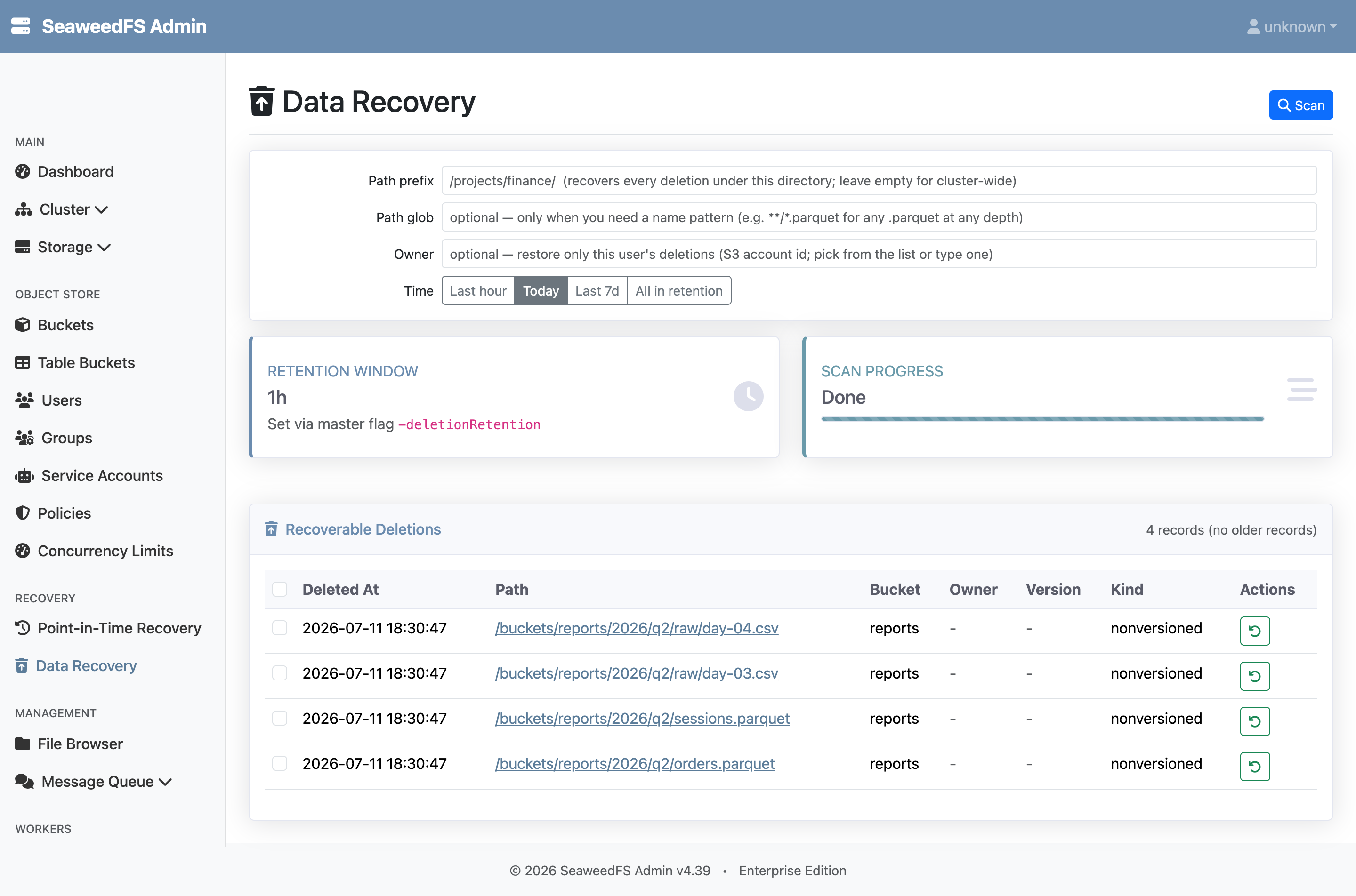This screenshot has width=1356, height=896.
Task: Click the Path glob input field
Action: coord(879,217)
